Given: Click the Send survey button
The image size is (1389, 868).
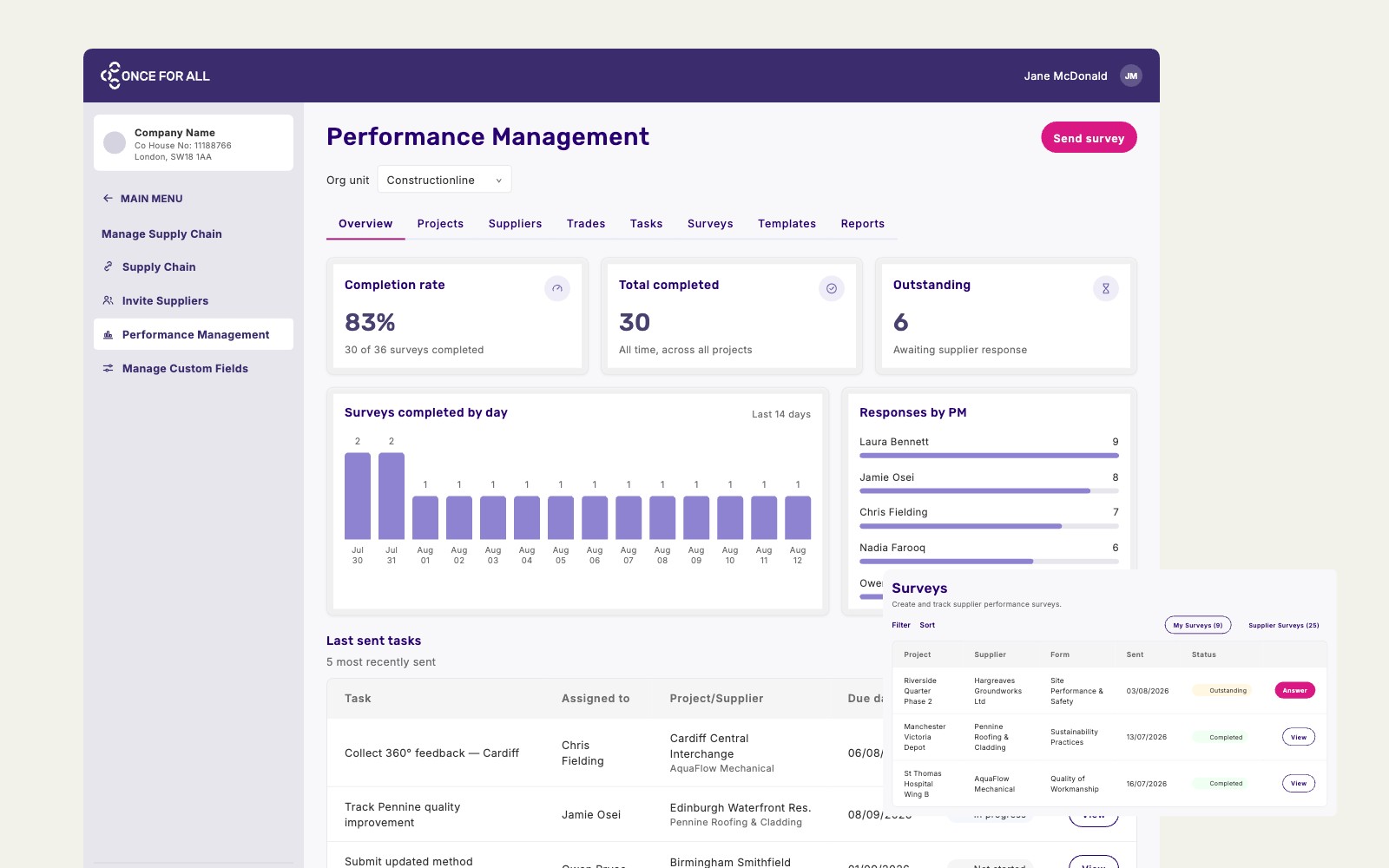Looking at the screenshot, I should (1089, 137).
